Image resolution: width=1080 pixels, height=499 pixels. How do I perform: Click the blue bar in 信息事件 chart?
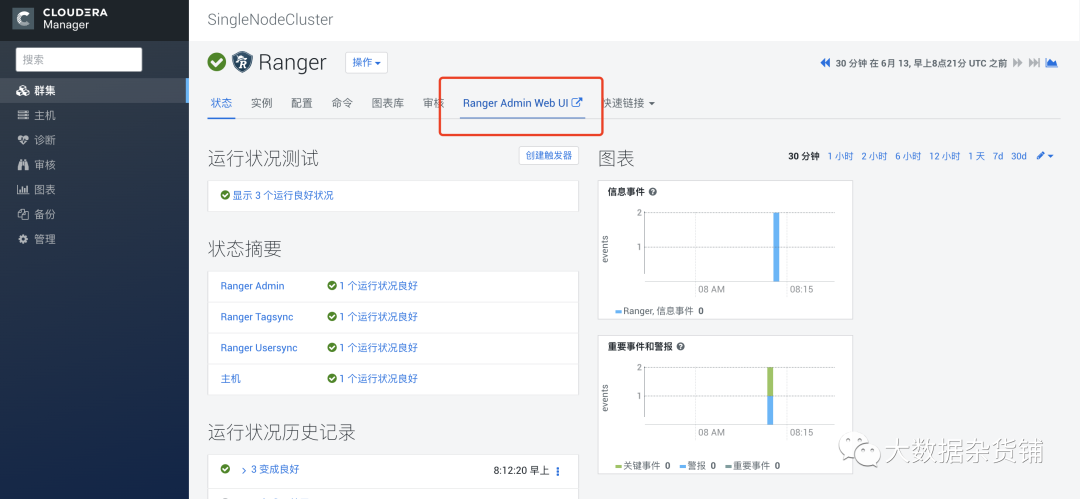click(776, 247)
